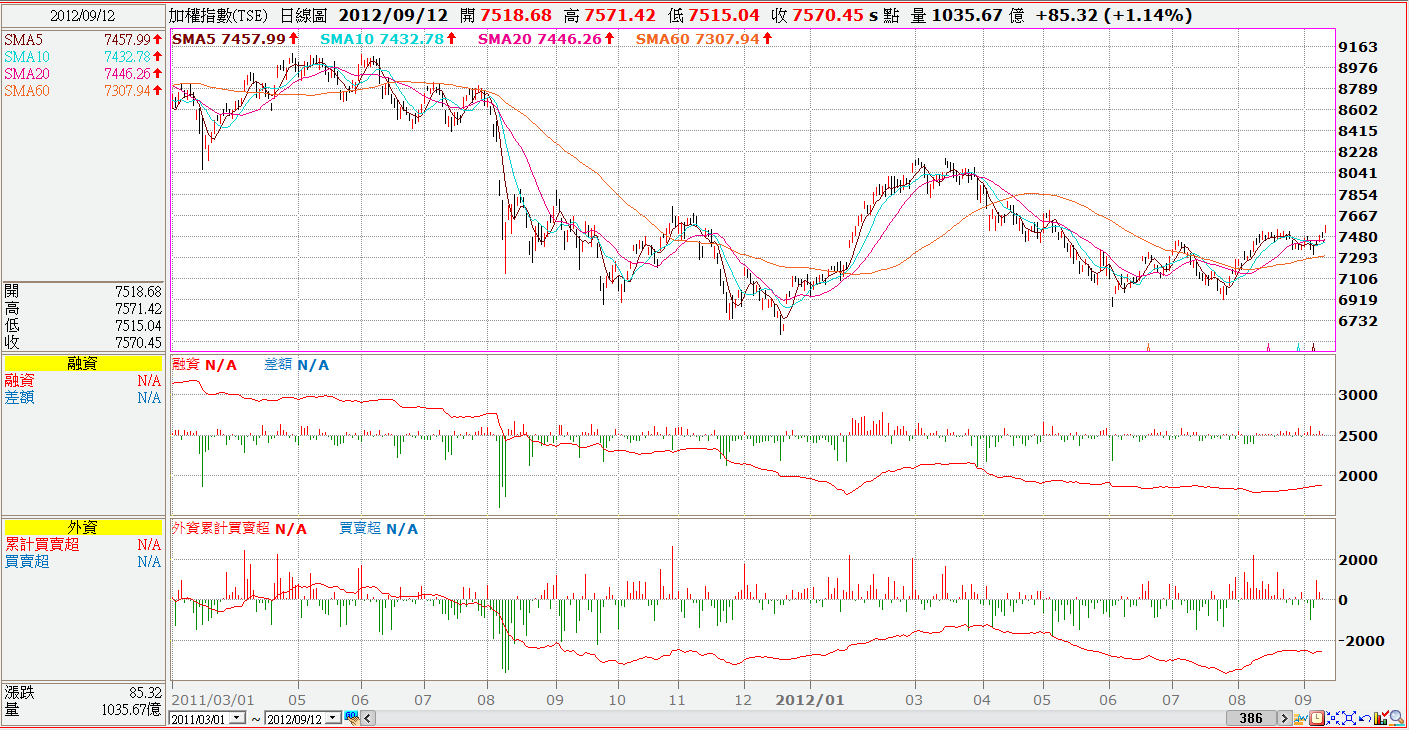Click SMA5 row in left panel
The height and width of the screenshot is (730, 1409).
point(83,39)
